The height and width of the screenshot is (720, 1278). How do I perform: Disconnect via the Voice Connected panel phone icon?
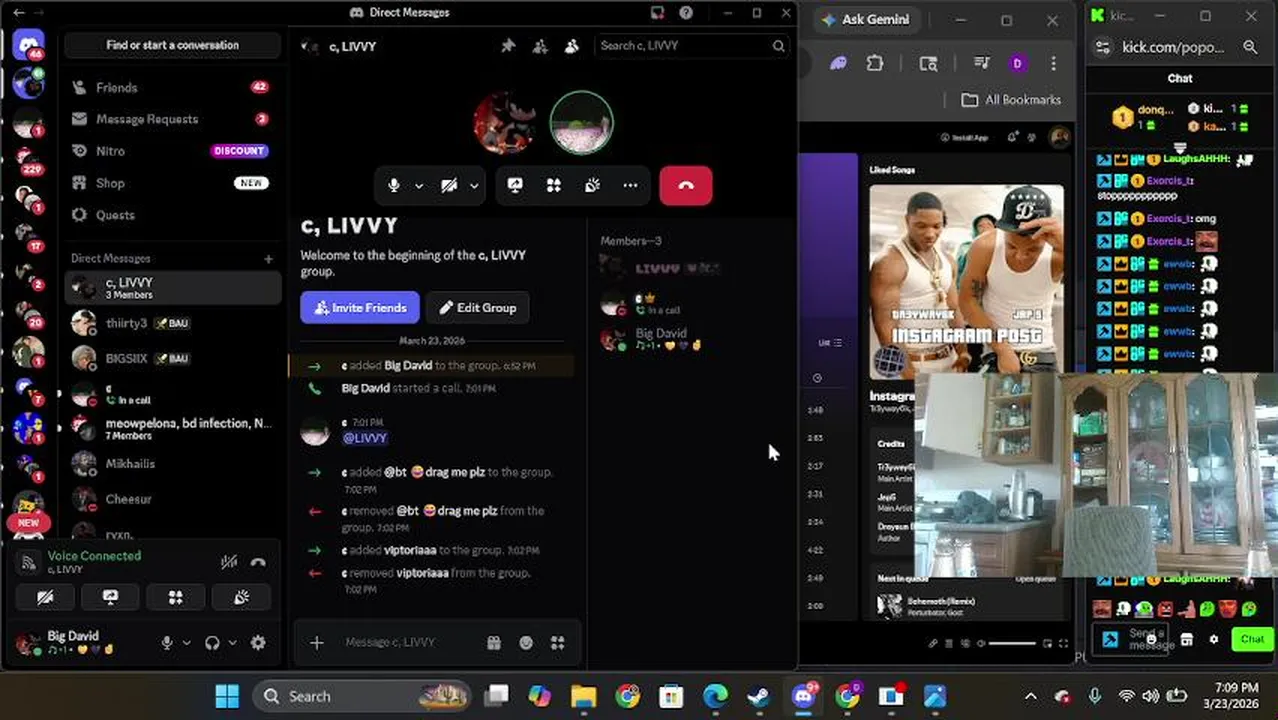point(258,562)
